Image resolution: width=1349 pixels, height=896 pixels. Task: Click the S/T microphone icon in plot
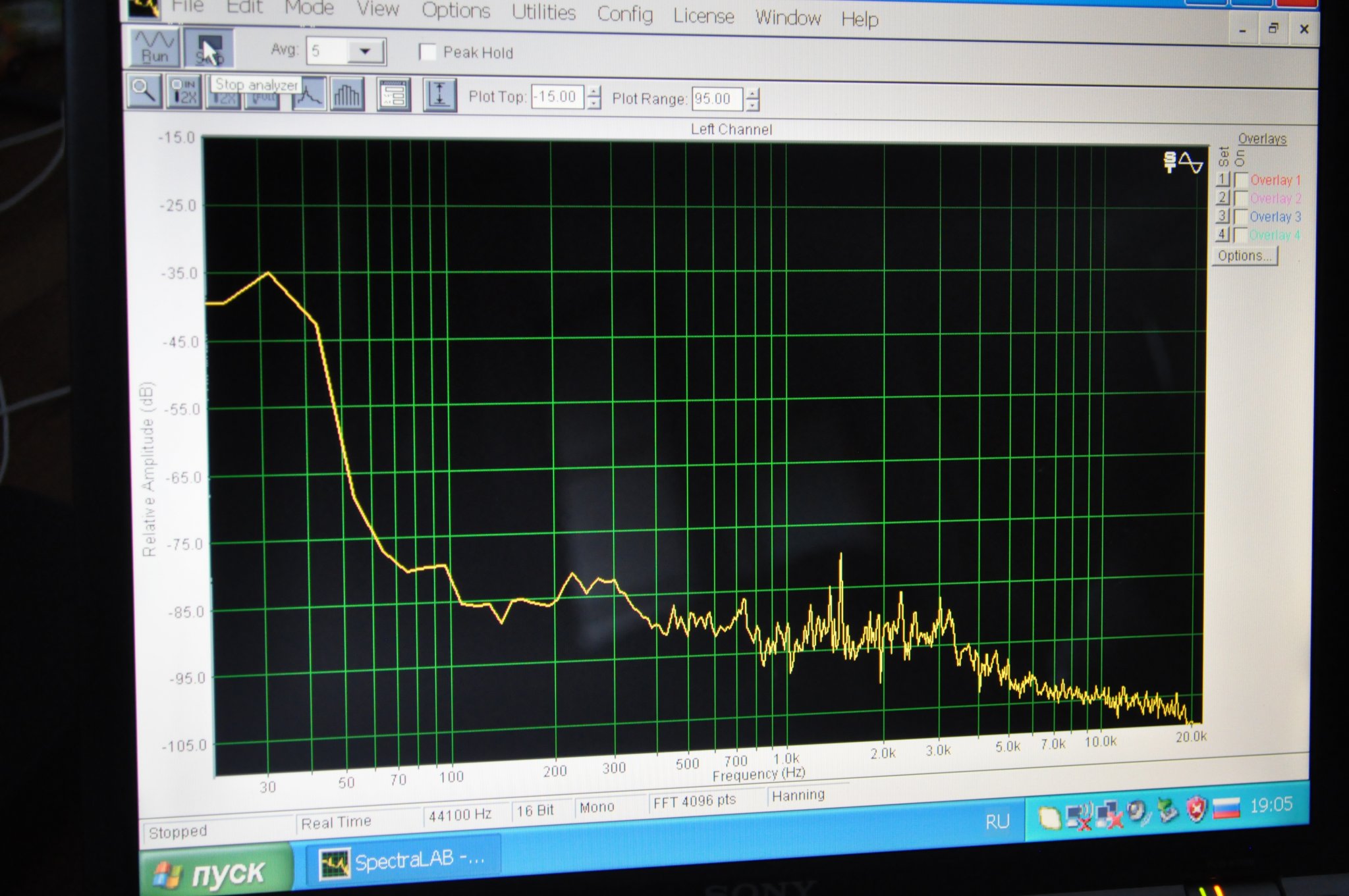(1169, 162)
